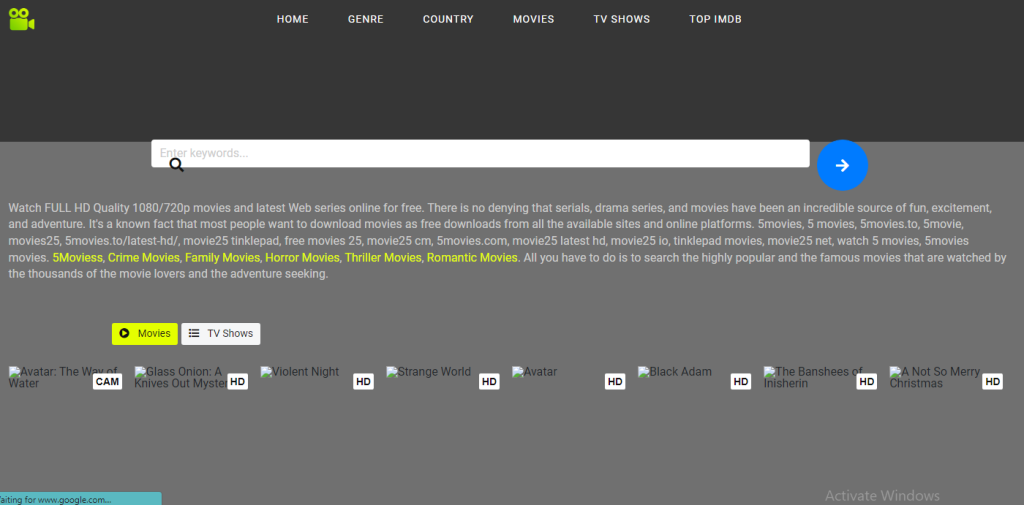
Task: Follow the Crime Movies link
Action: (x=143, y=258)
